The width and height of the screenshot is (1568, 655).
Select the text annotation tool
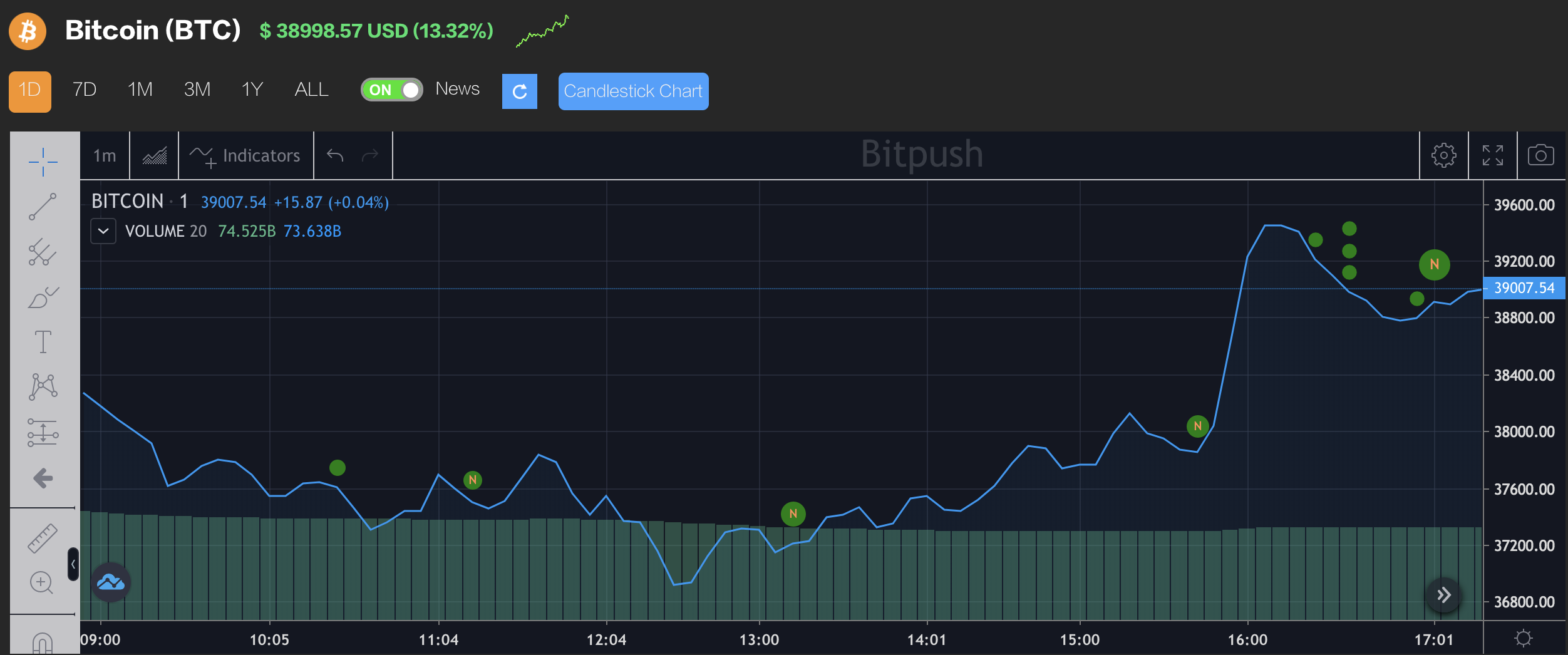coord(43,342)
